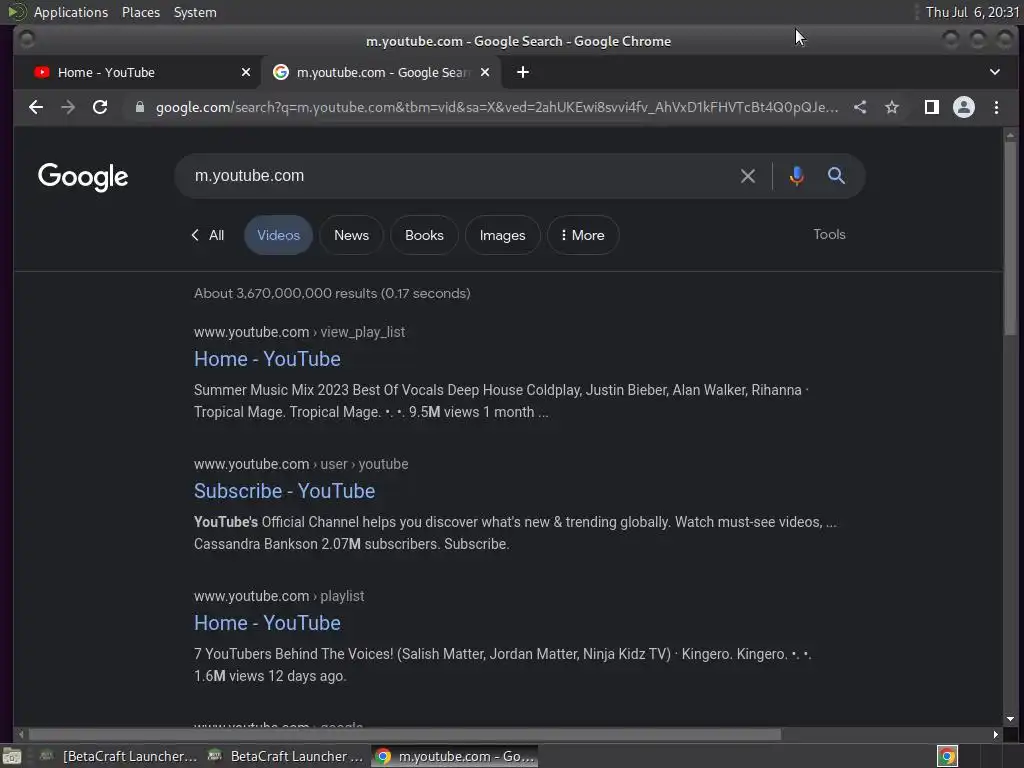Click the scroll up arrow

1010,135
